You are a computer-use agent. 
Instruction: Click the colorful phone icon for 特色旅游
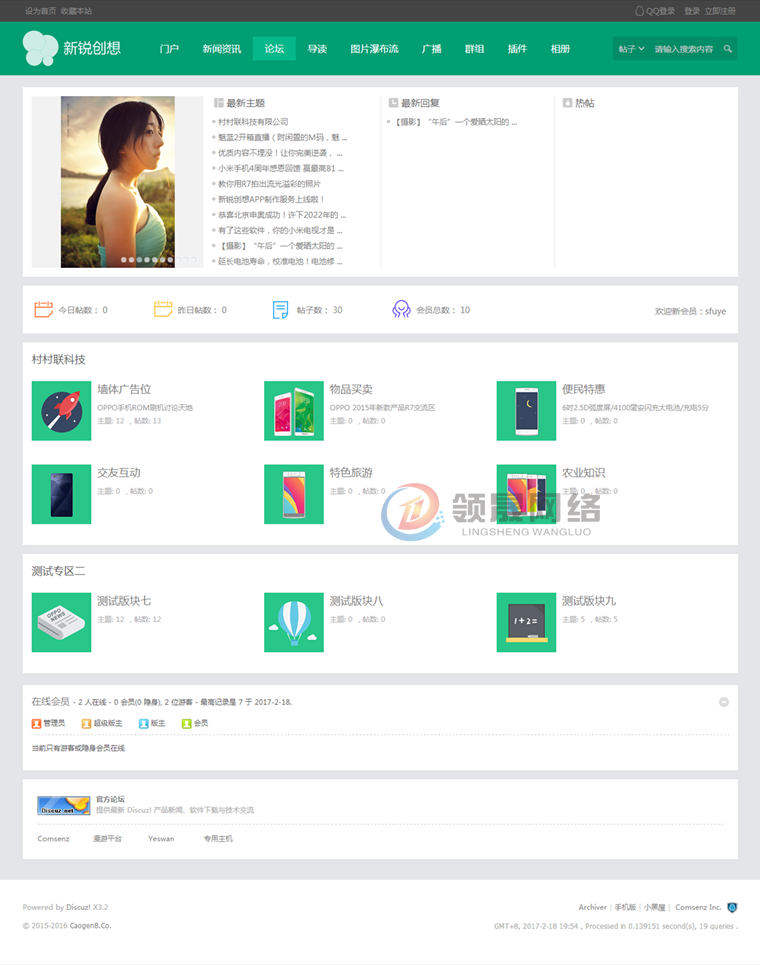[x=294, y=494]
